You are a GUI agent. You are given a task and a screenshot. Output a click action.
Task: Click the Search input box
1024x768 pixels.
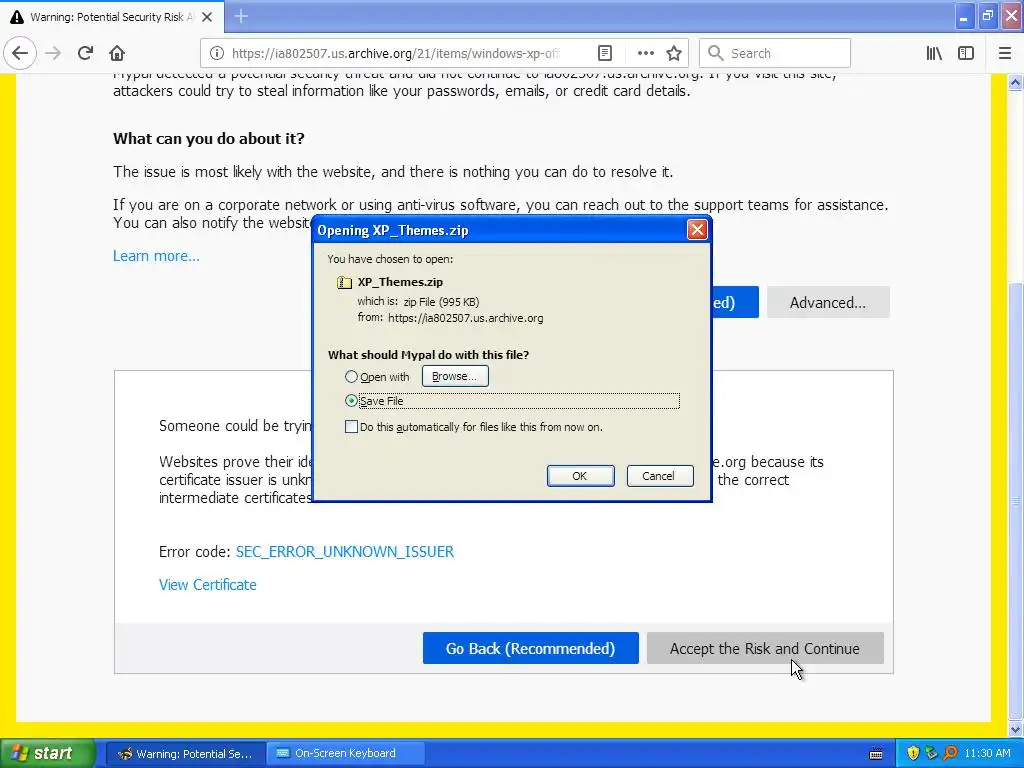click(775, 53)
